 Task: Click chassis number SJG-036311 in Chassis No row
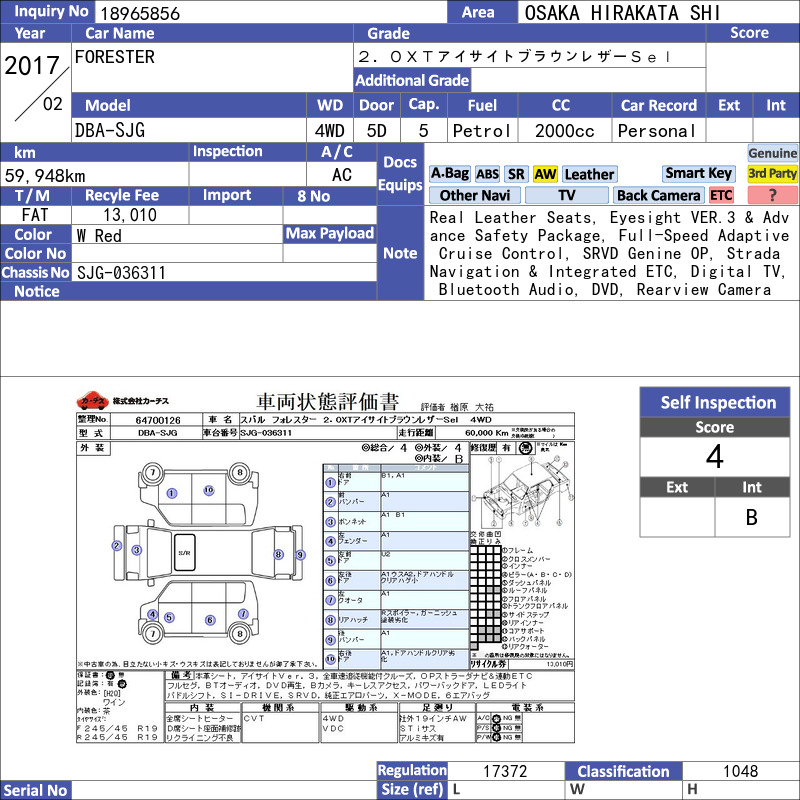(121, 272)
